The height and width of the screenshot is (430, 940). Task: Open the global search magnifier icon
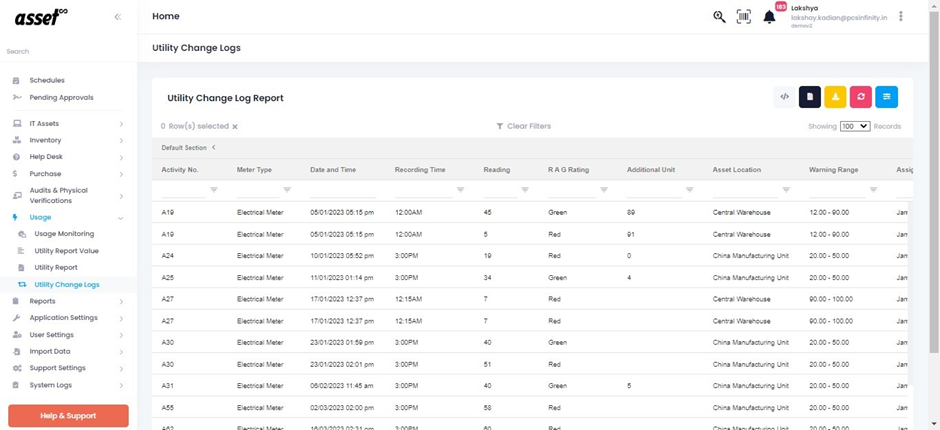pos(719,17)
